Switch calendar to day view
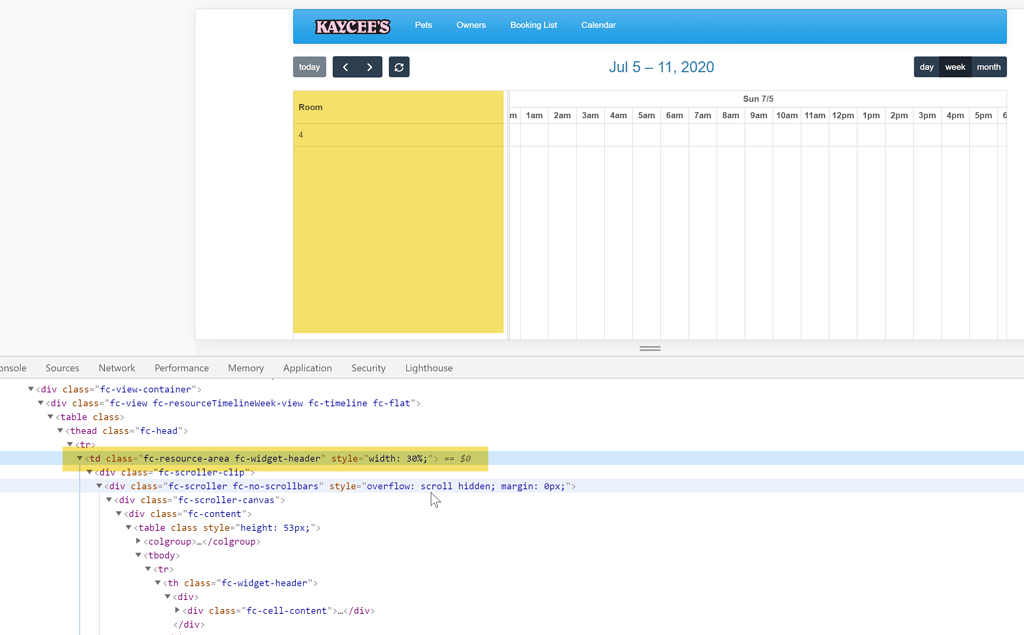Viewport: 1024px width, 635px height. pos(926,66)
